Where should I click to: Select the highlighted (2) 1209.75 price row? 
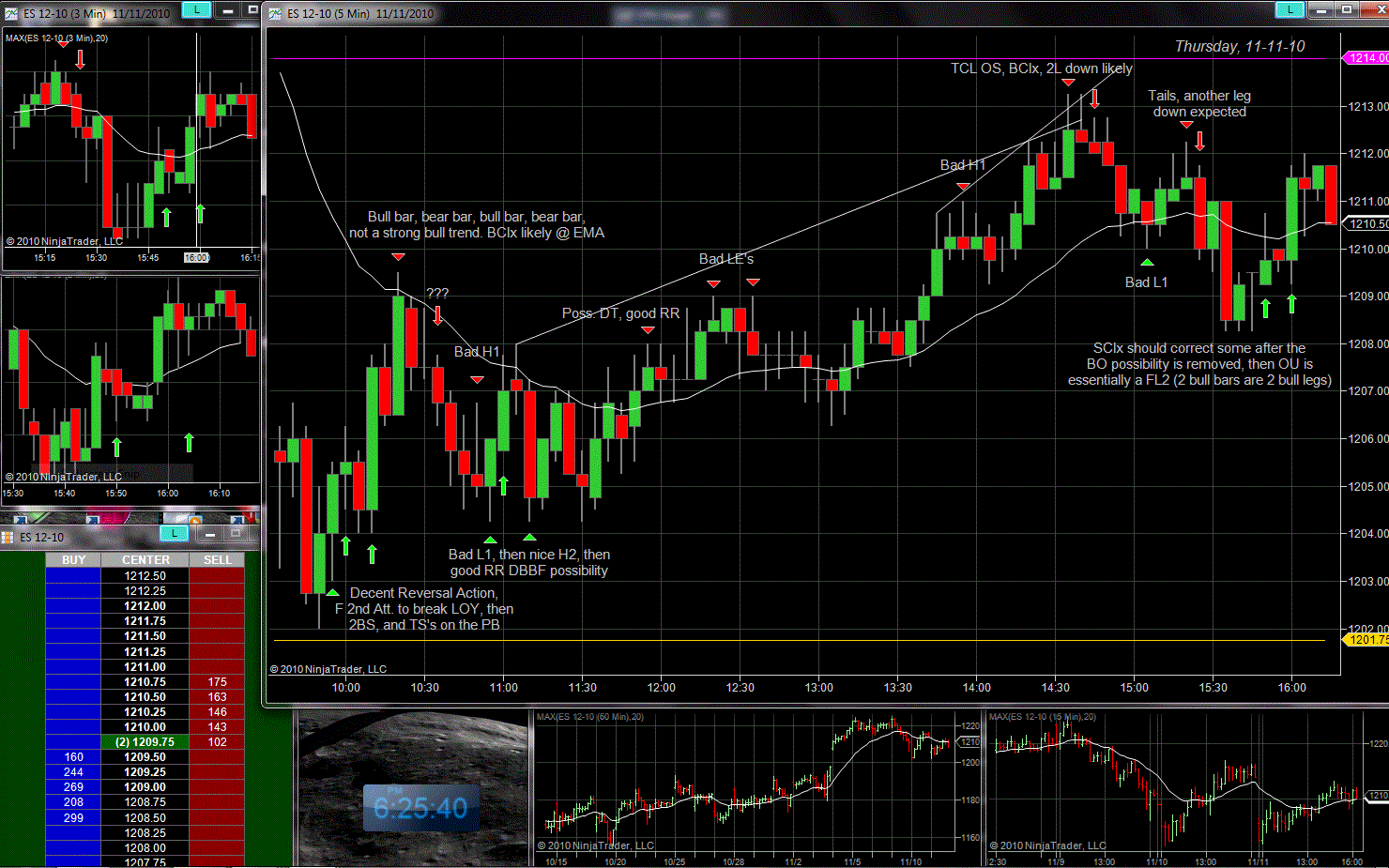point(145,742)
